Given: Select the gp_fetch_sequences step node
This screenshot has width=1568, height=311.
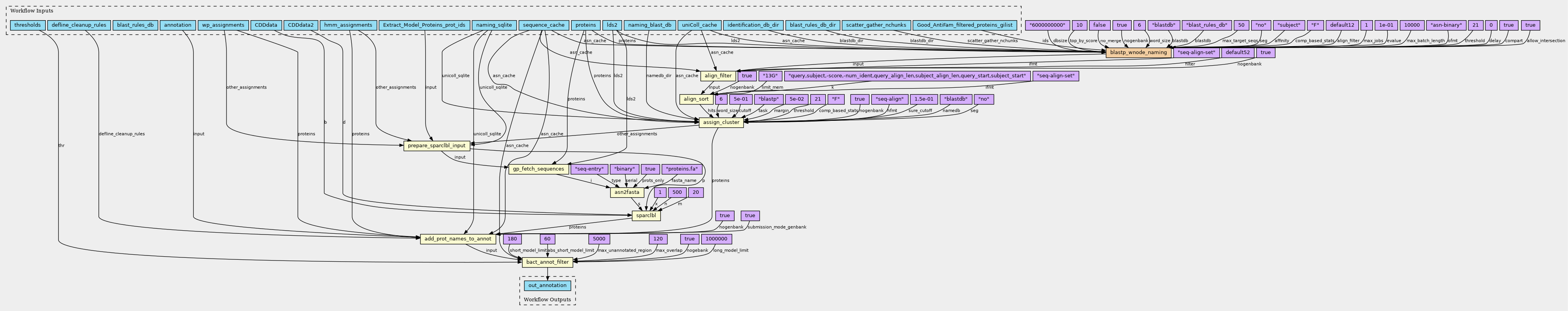Looking at the screenshot, I should click(539, 169).
